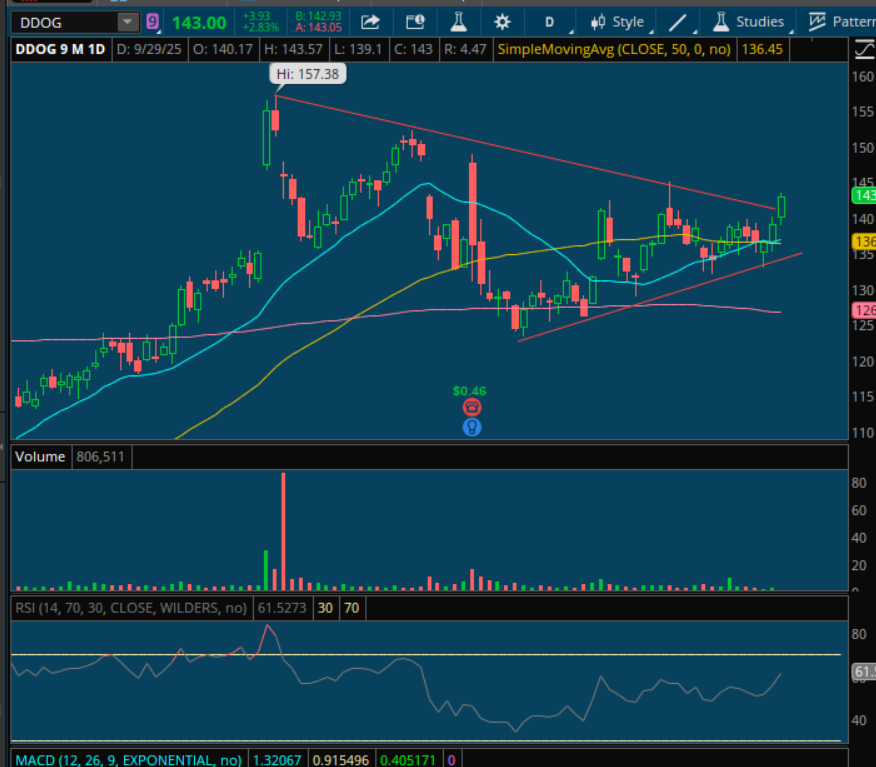
Task: Click the purple 9 clipboard link icon
Action: point(153,22)
